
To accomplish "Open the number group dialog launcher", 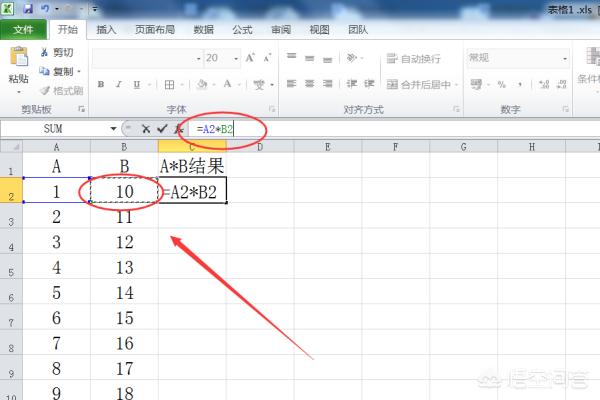I will tap(566, 109).
